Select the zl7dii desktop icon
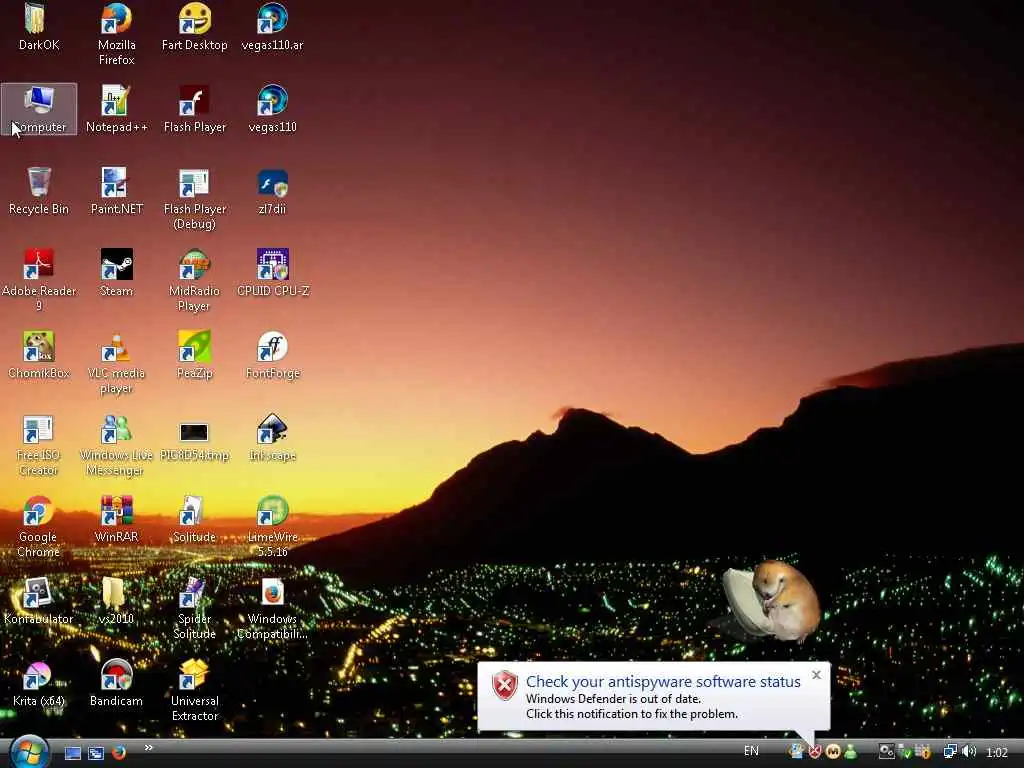This screenshot has height=768, width=1024. coord(272,191)
